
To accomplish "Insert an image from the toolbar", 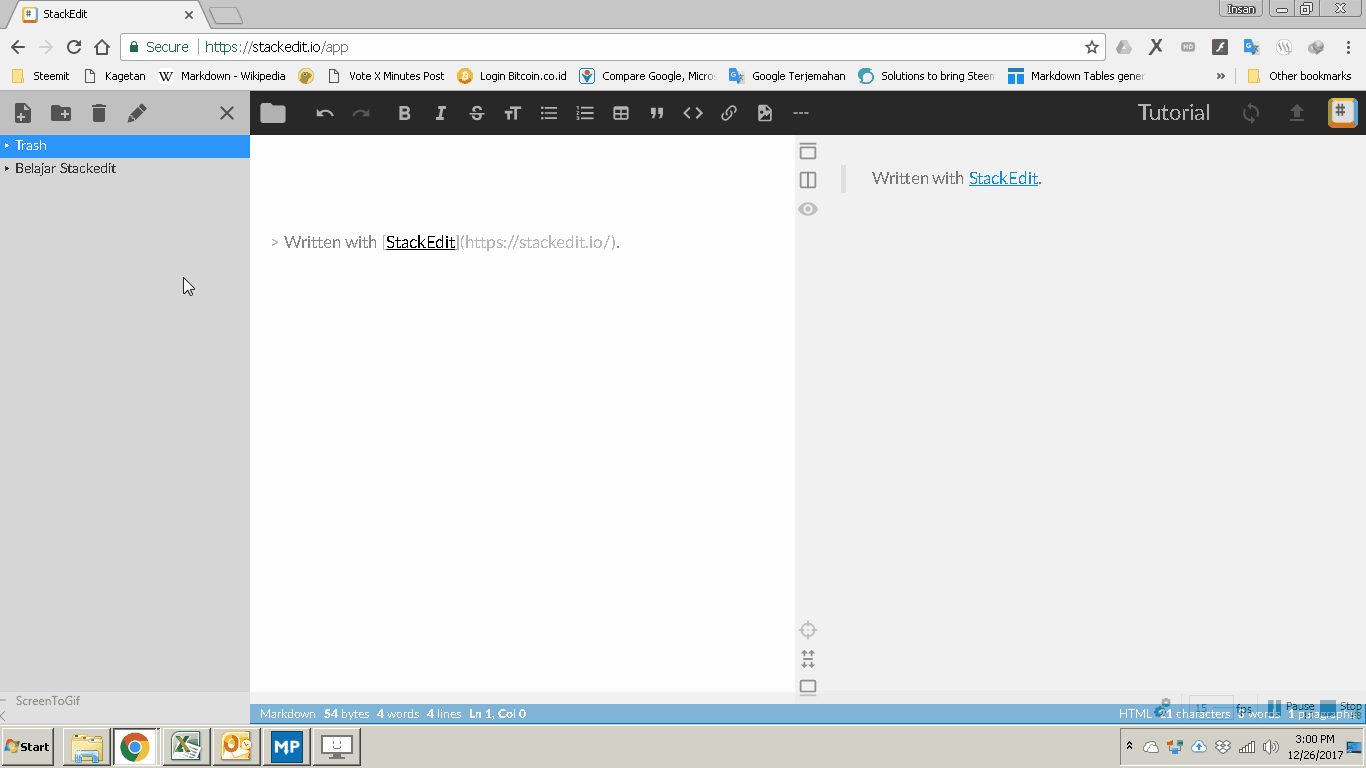I will pos(765,113).
